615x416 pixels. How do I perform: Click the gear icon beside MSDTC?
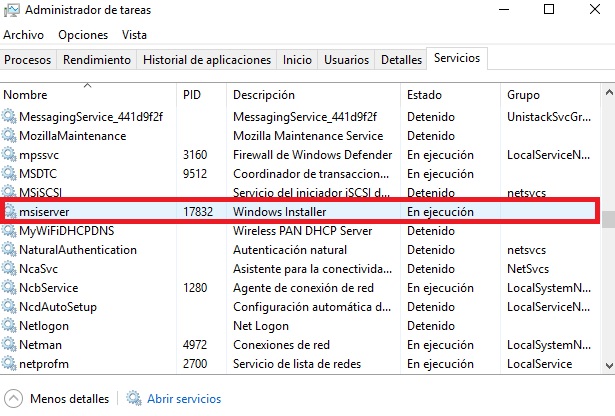[9, 173]
